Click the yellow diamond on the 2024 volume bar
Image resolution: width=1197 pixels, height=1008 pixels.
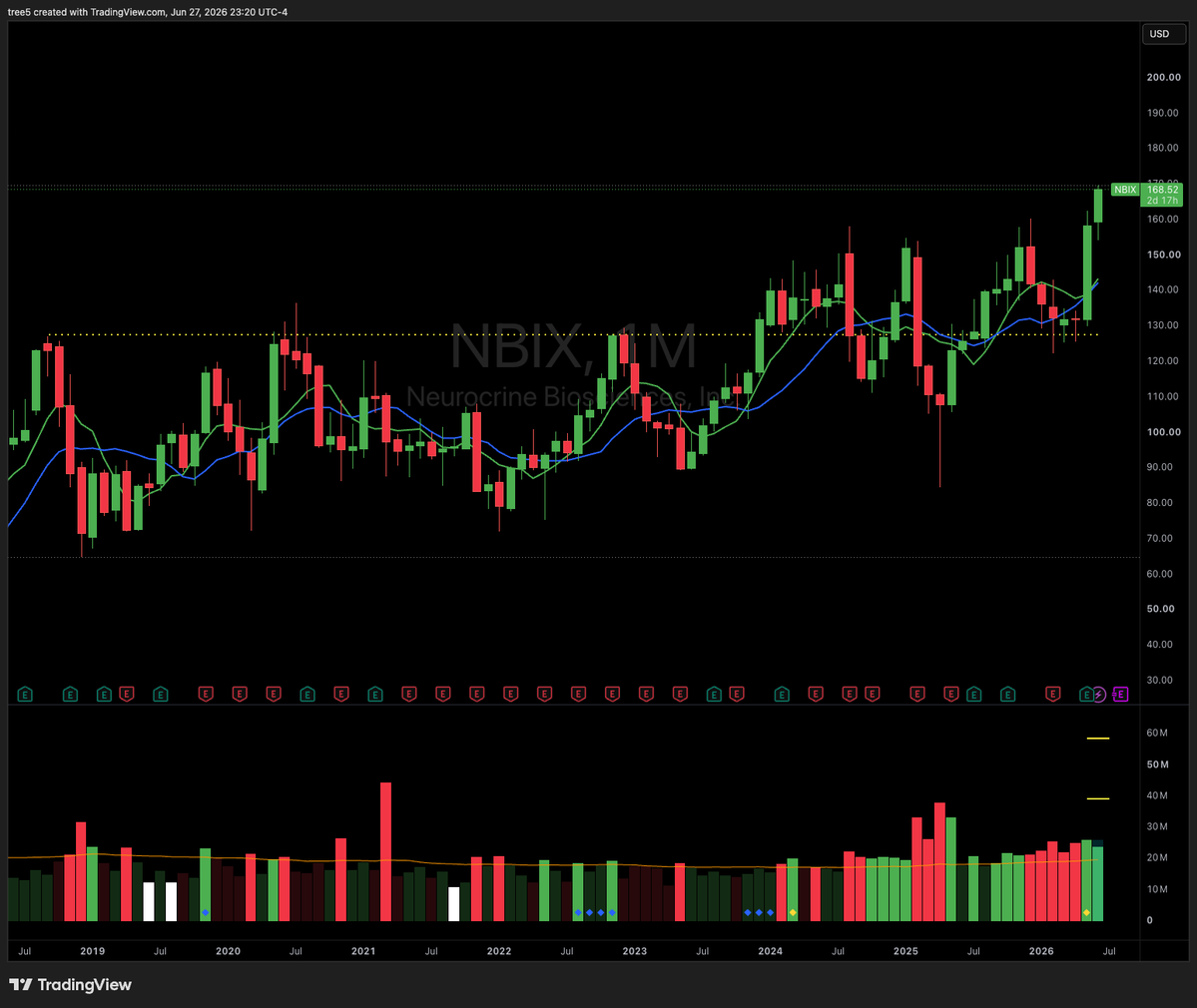(793, 912)
